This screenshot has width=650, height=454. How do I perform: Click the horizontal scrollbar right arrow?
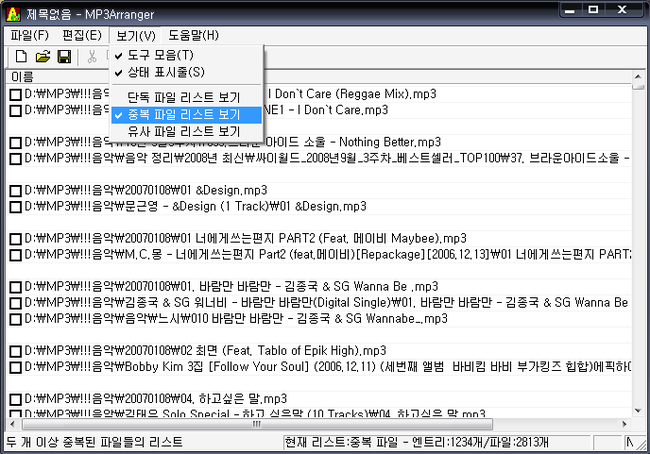[x=625, y=424]
